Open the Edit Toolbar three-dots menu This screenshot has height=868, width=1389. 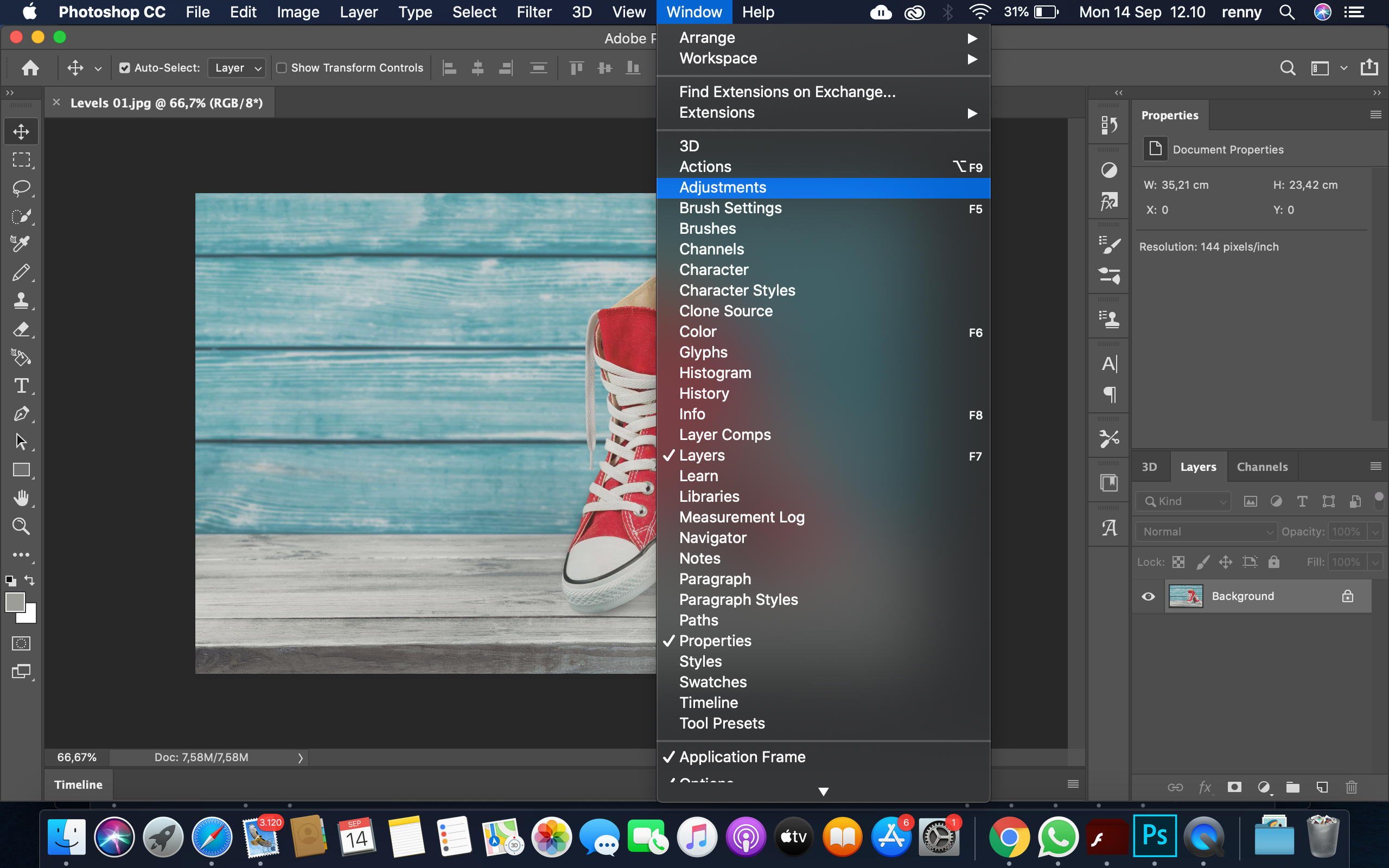(21, 554)
